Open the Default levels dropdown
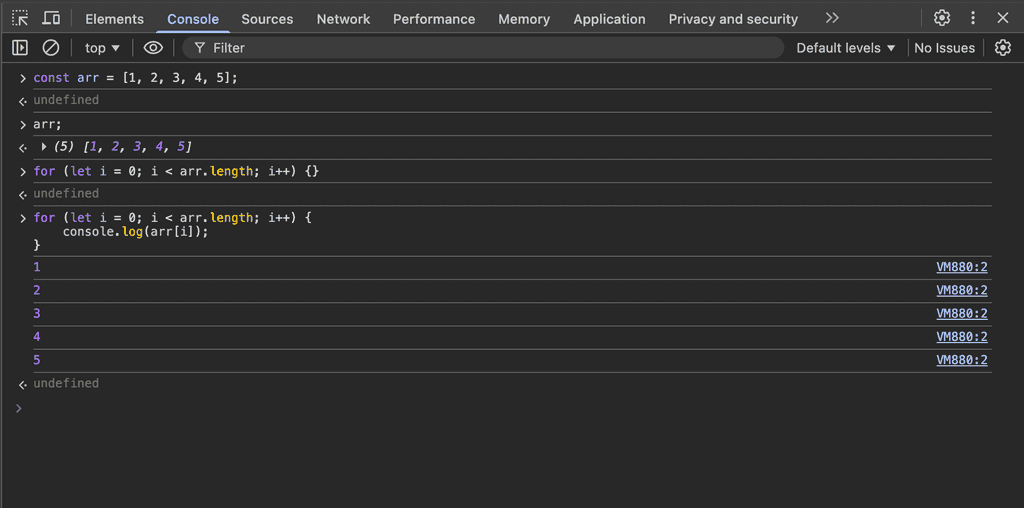The height and width of the screenshot is (508, 1024). coord(846,48)
